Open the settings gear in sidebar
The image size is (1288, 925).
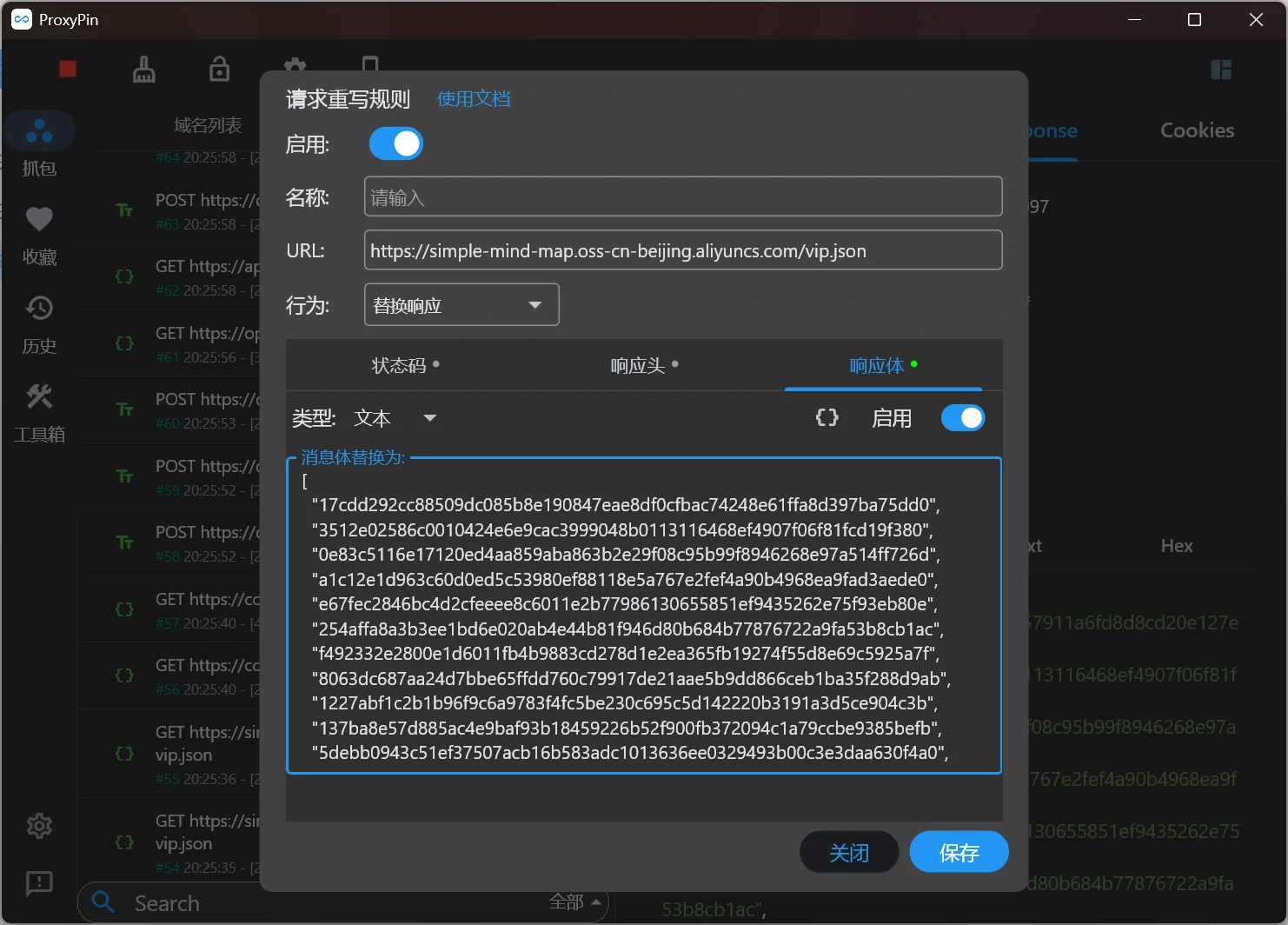[x=39, y=826]
